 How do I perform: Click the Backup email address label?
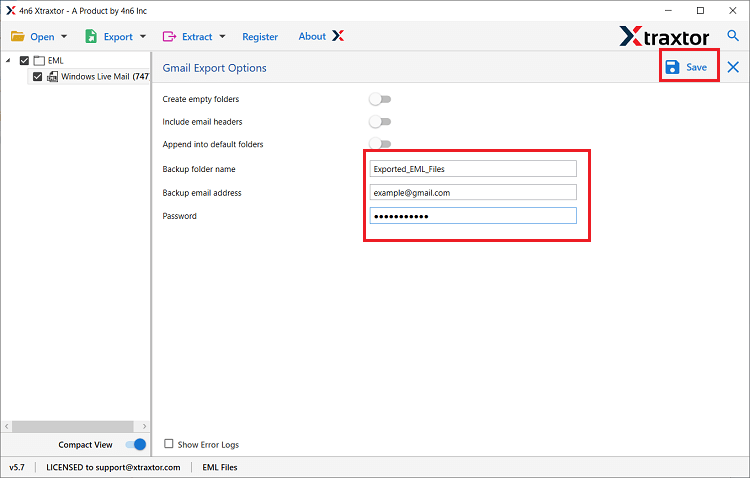[202, 193]
